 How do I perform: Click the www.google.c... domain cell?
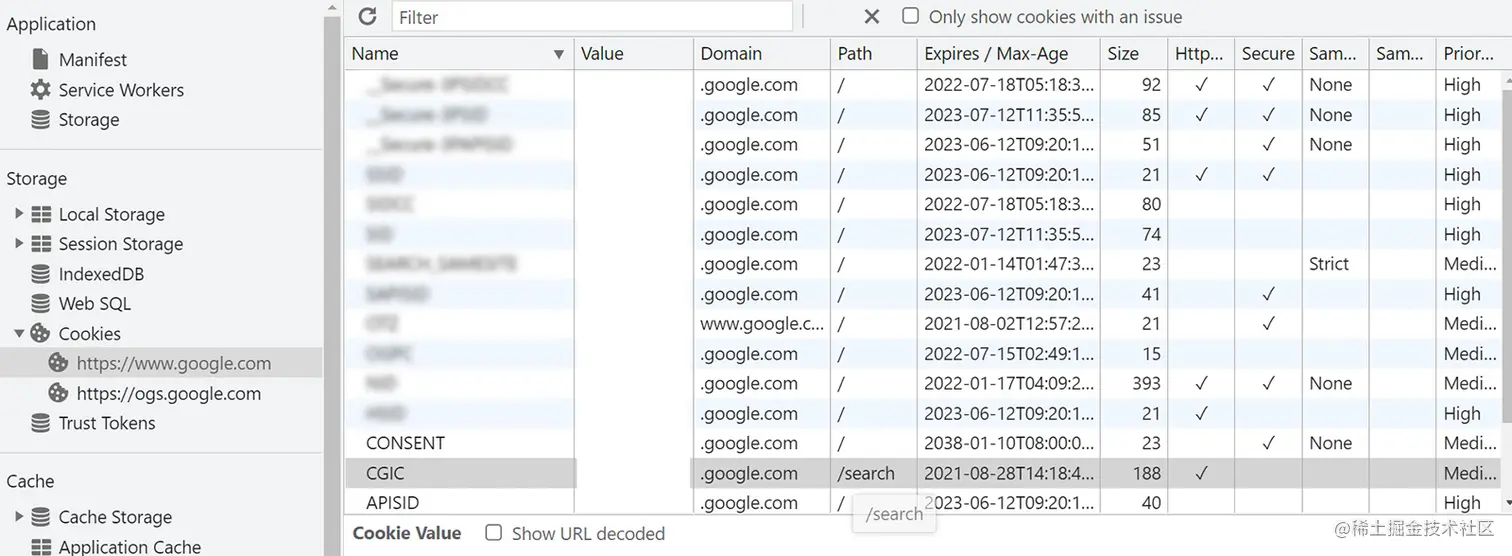761,324
